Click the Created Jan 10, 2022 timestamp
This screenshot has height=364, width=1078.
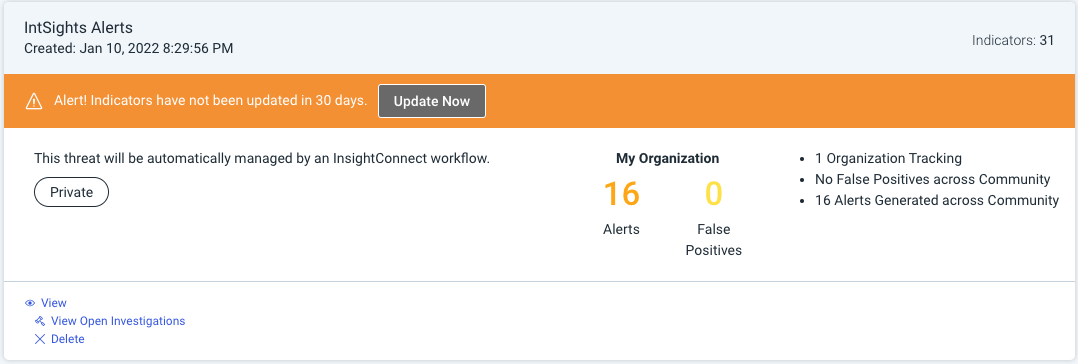[129, 48]
